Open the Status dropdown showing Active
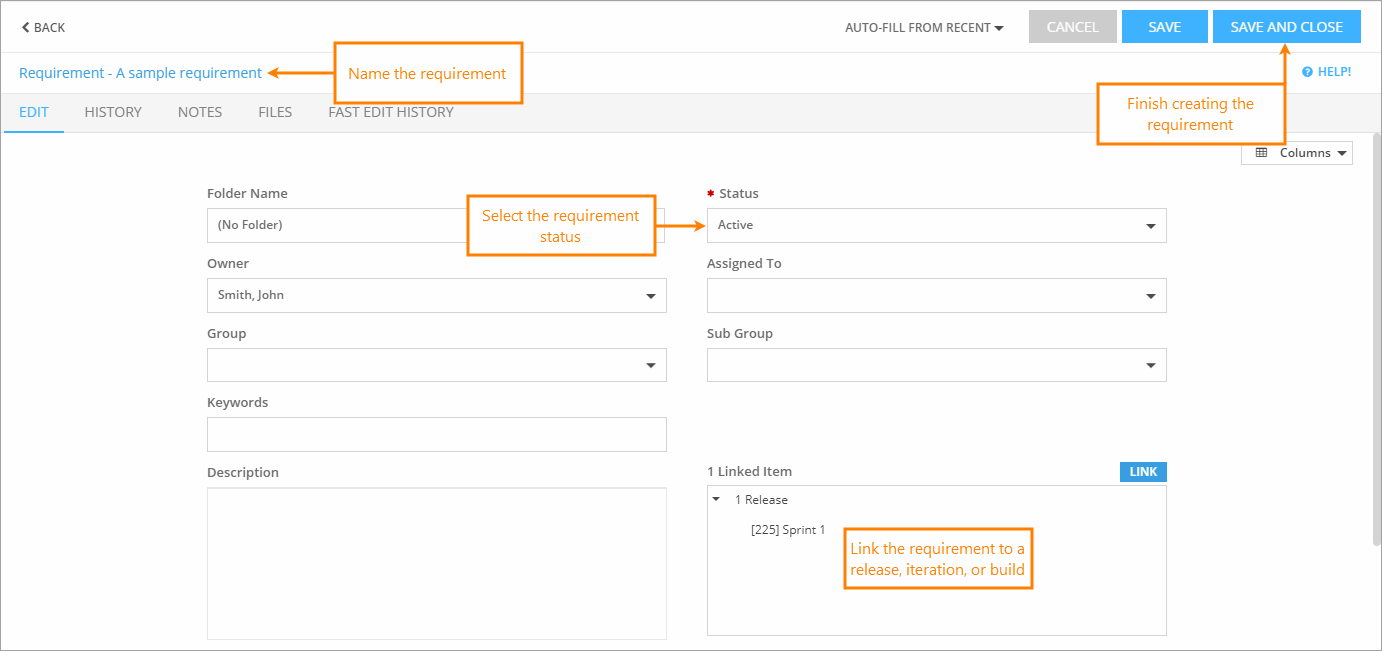 [1149, 225]
